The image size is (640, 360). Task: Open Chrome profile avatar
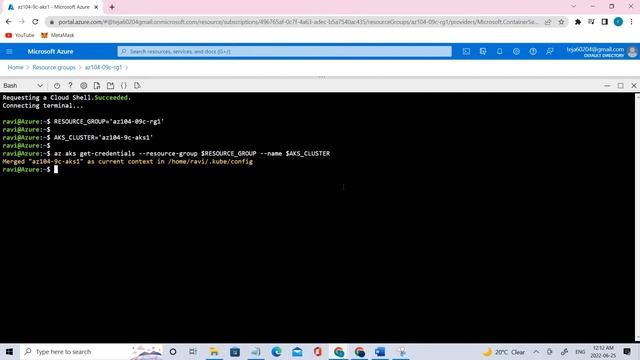tap(618, 22)
